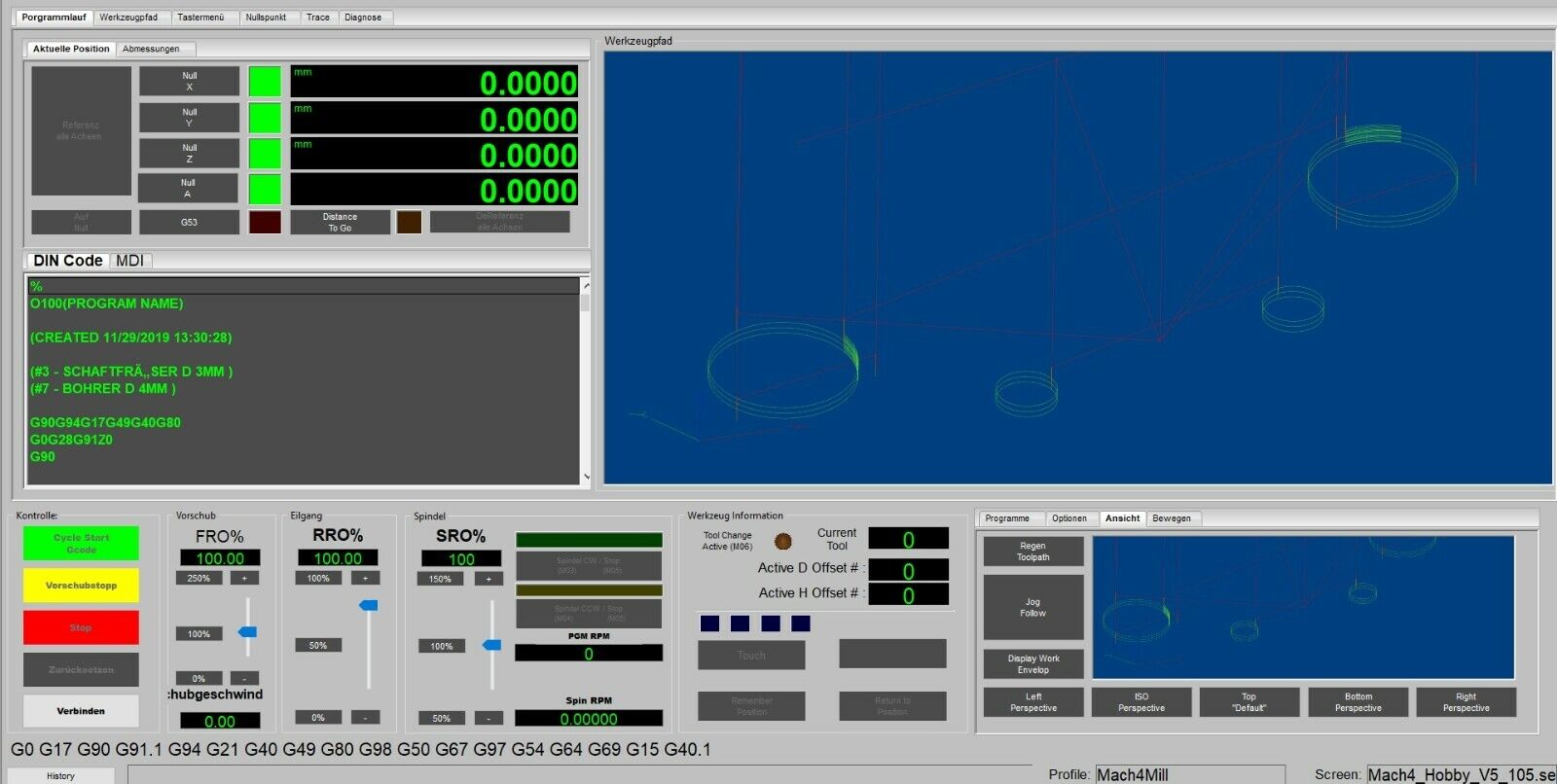Click the Tool Change Active M06 indicator LED
Viewport: 1557px width, 784px height.
point(782,541)
